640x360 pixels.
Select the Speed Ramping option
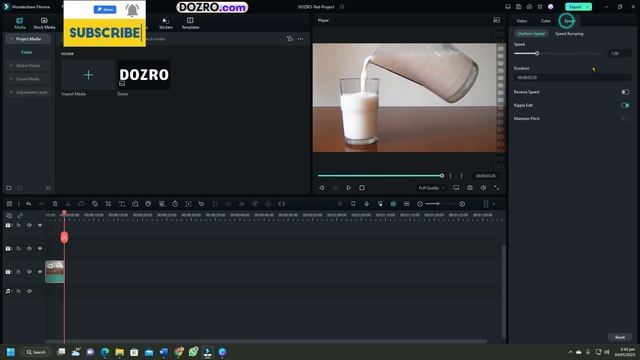pos(569,33)
